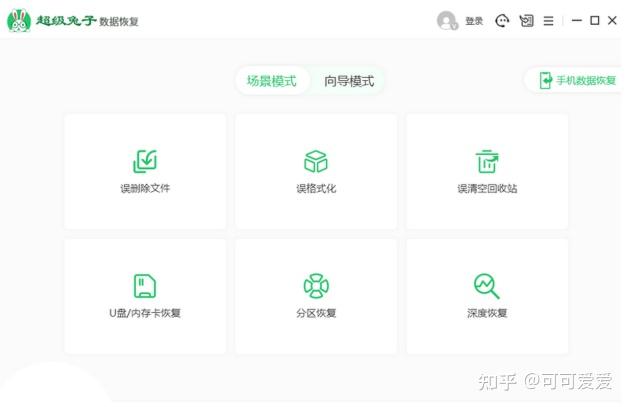629x407 pixels.
Task: Click the 分区恢复 lifebuoy icon
Action: 316,286
